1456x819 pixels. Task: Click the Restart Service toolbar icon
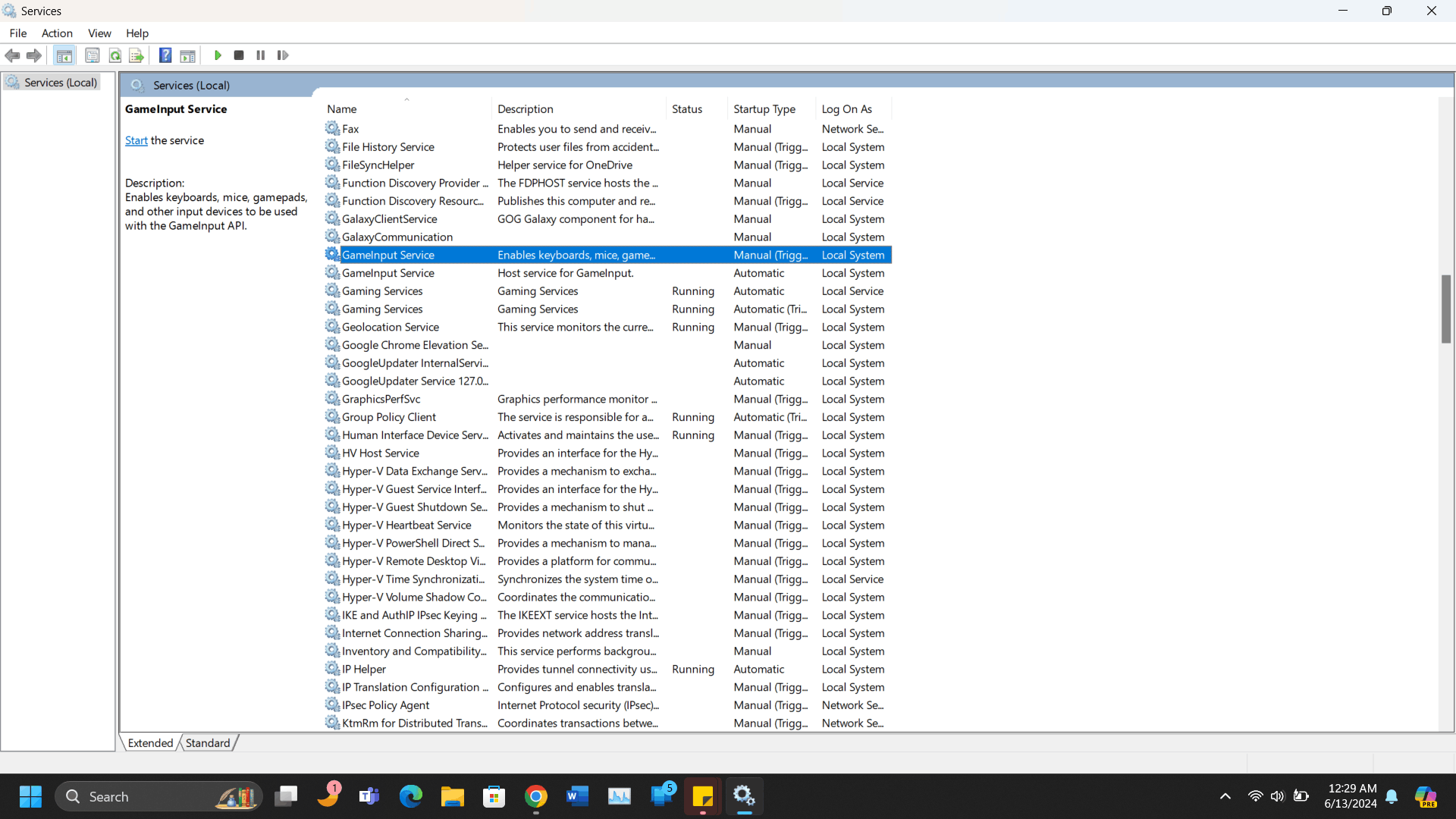283,55
